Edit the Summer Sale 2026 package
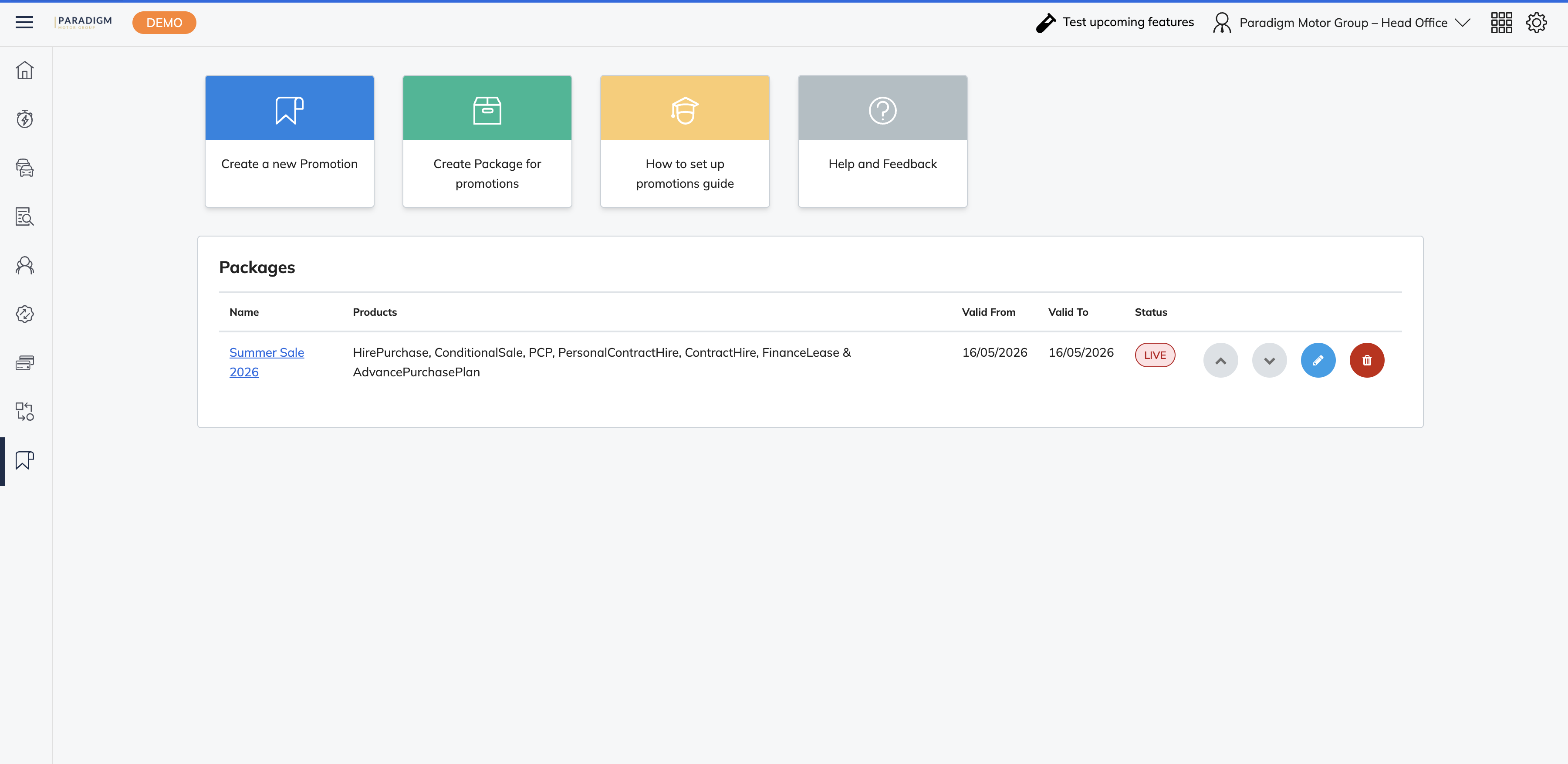This screenshot has width=1568, height=764. pyautogui.click(x=1318, y=360)
